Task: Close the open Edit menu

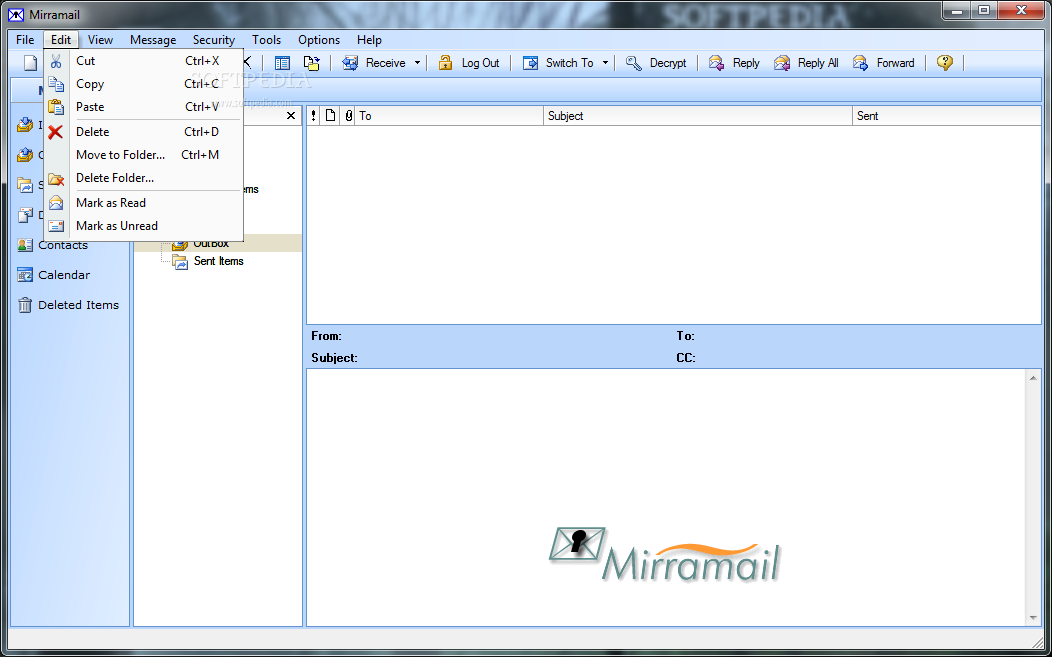Action: click(61, 40)
